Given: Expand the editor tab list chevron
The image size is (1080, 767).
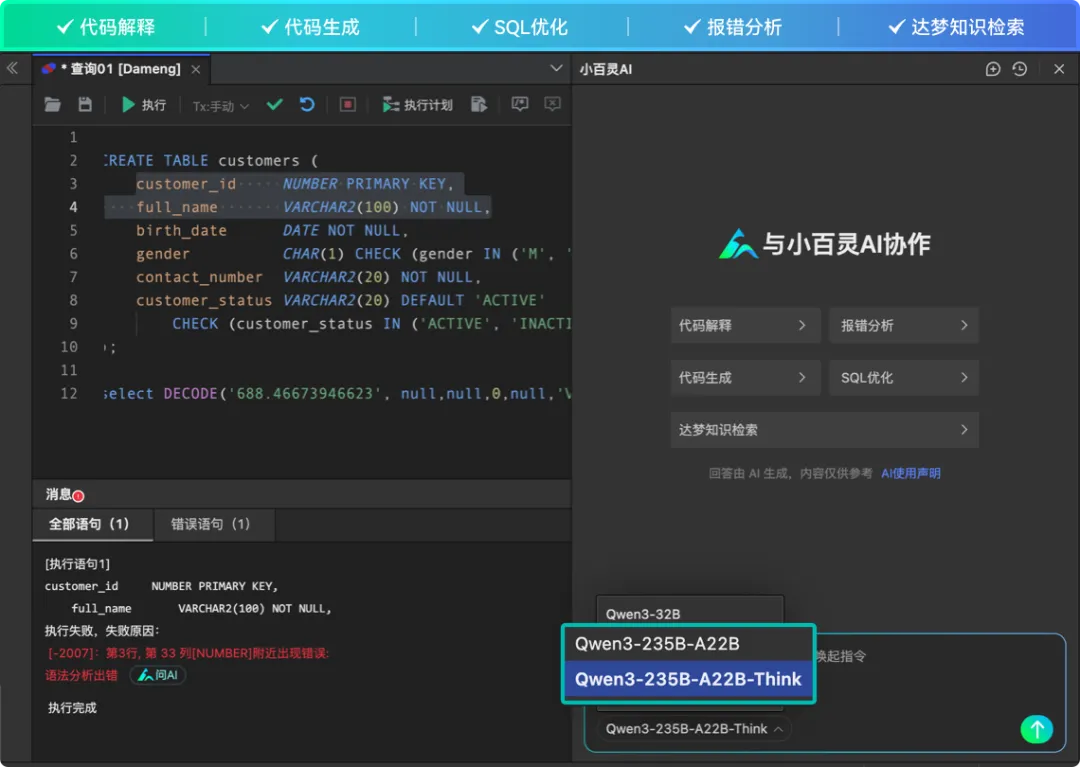Looking at the screenshot, I should click(x=556, y=68).
